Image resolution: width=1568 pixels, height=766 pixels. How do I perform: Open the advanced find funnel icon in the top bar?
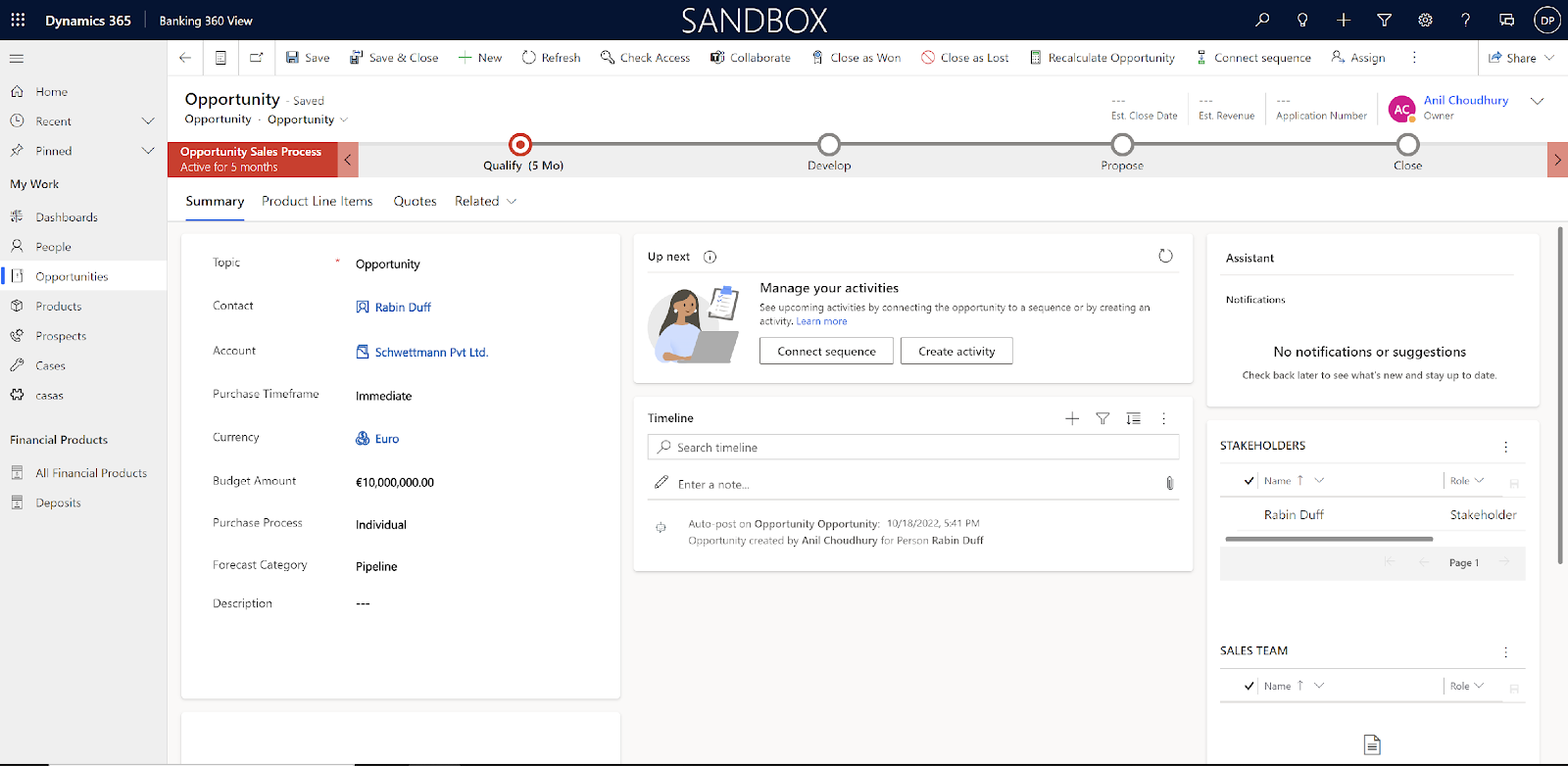point(1385,20)
